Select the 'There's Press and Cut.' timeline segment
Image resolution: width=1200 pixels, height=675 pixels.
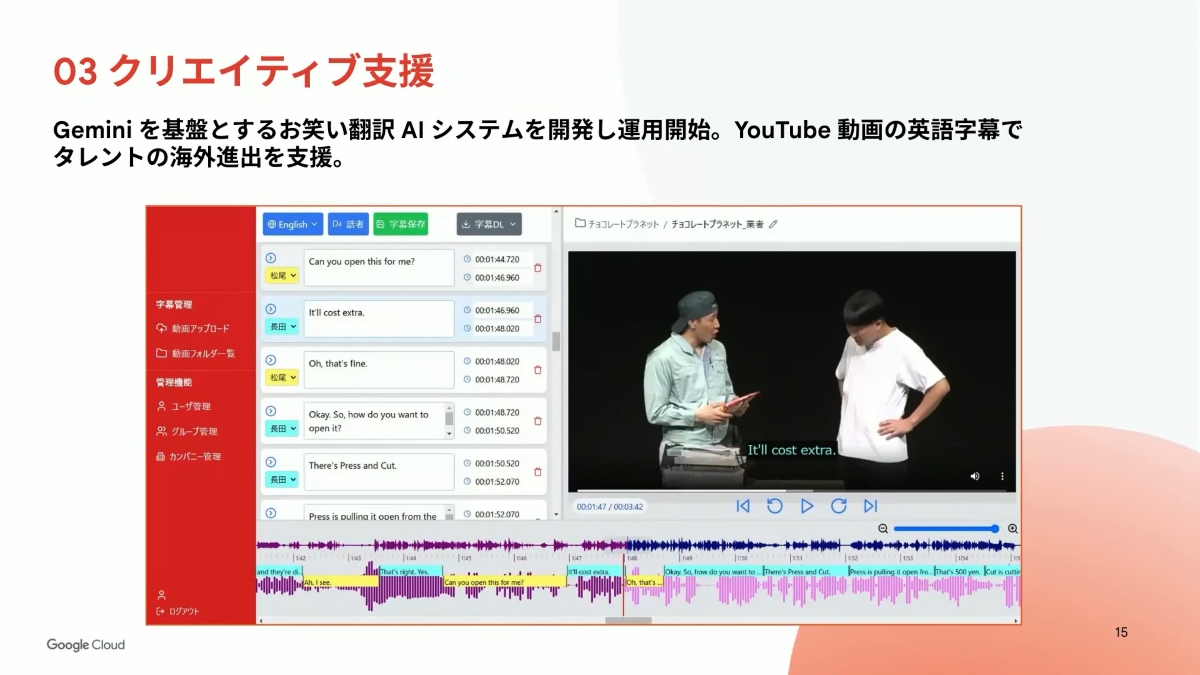point(805,572)
